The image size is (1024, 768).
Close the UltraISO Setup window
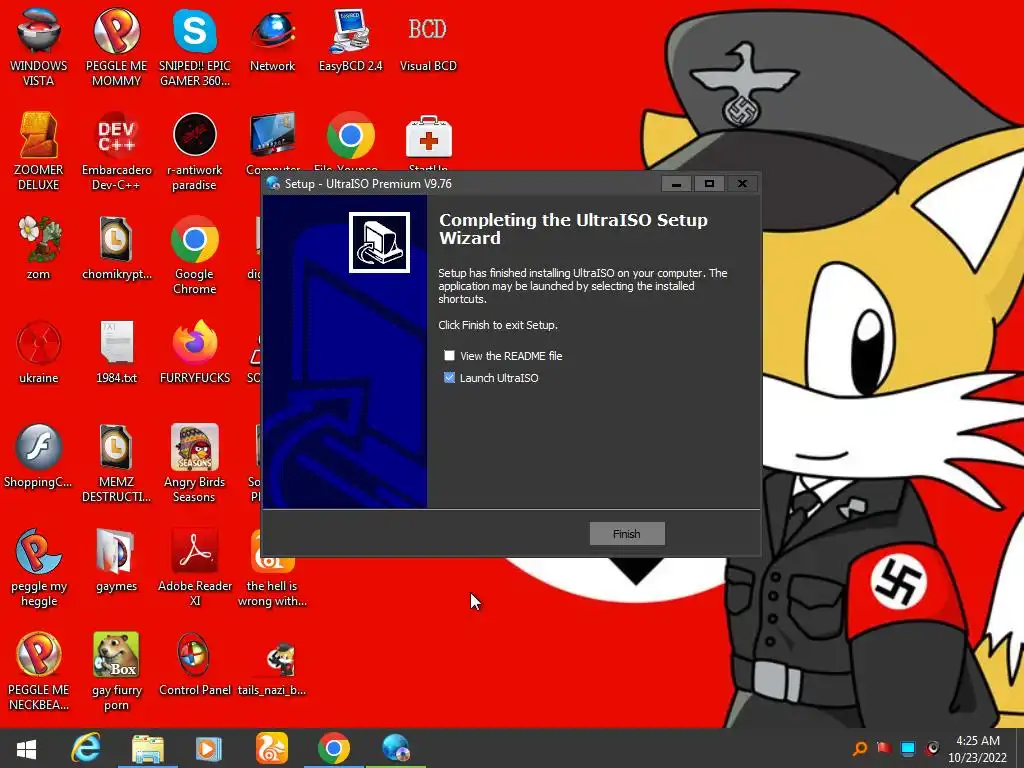(743, 184)
